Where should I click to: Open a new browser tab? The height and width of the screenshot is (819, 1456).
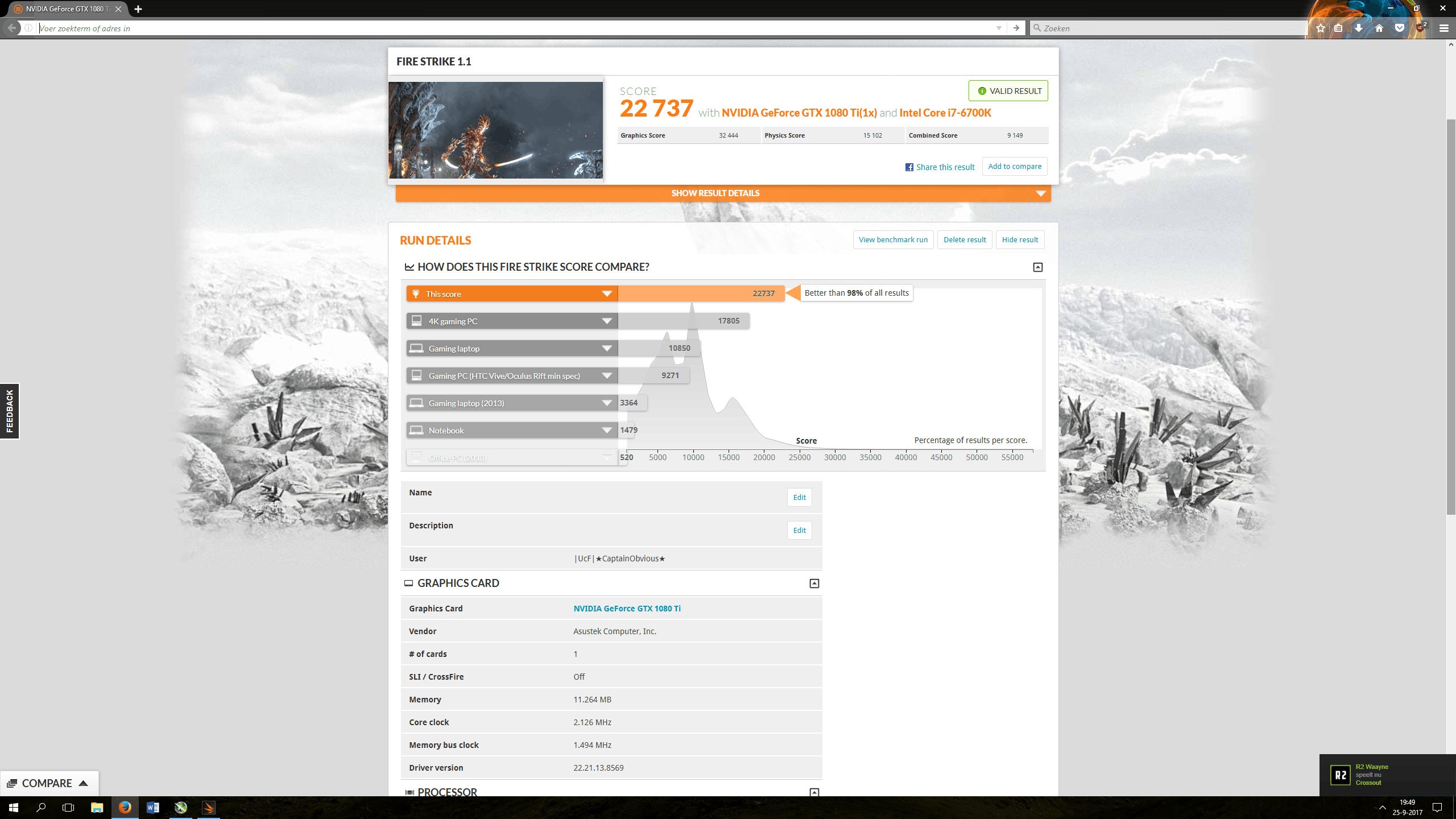coord(138,9)
